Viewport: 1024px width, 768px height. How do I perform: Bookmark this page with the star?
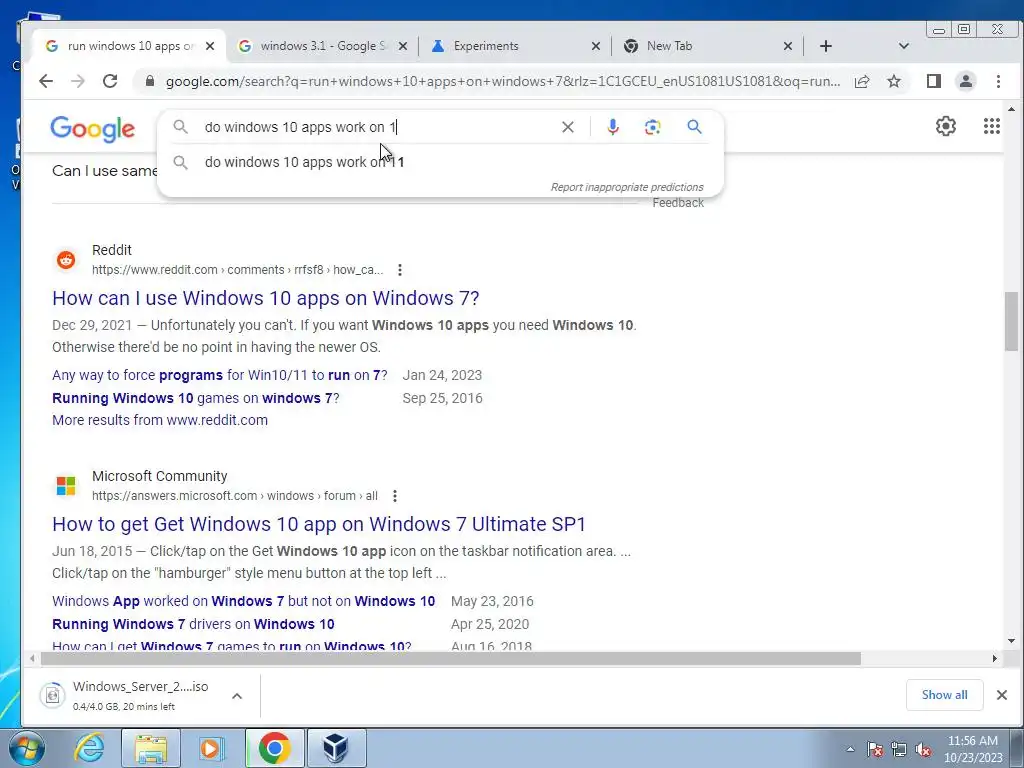tap(894, 81)
